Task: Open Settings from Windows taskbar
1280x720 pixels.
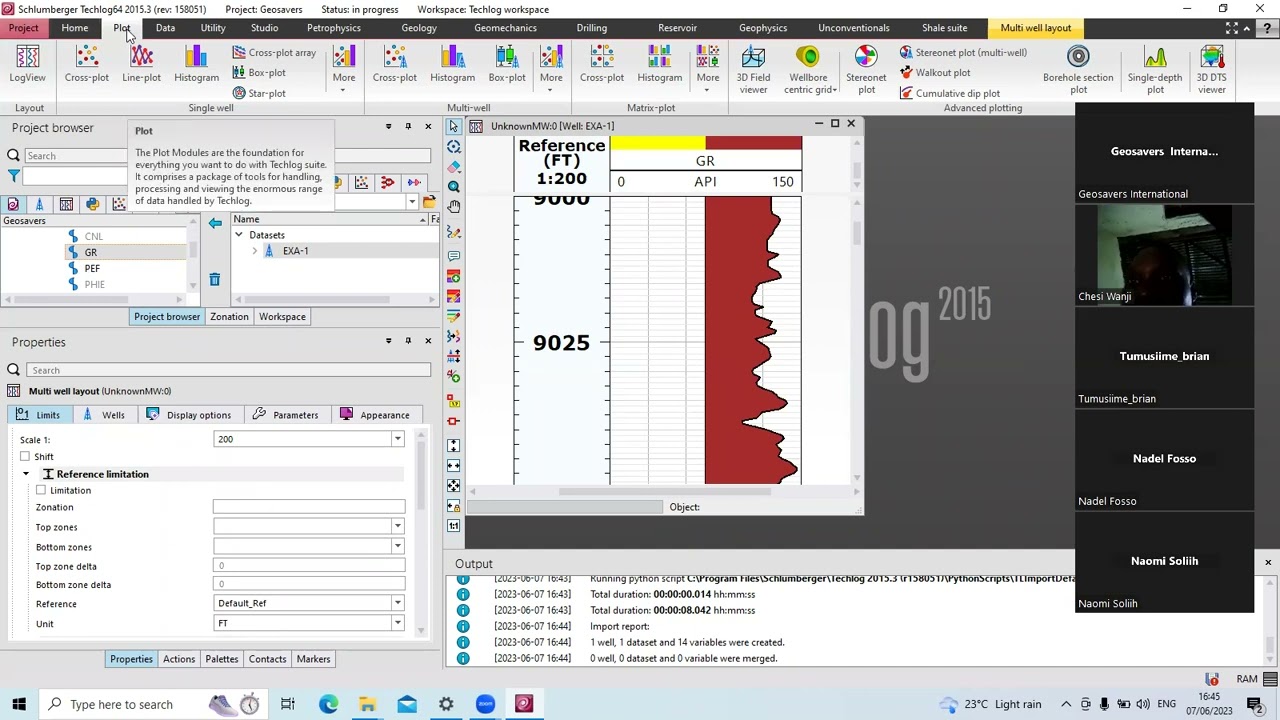Action: (446, 704)
